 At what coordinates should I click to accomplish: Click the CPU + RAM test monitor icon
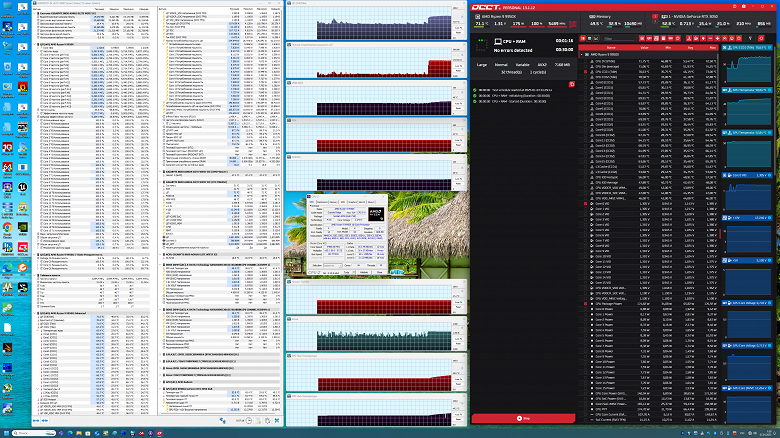(498, 43)
